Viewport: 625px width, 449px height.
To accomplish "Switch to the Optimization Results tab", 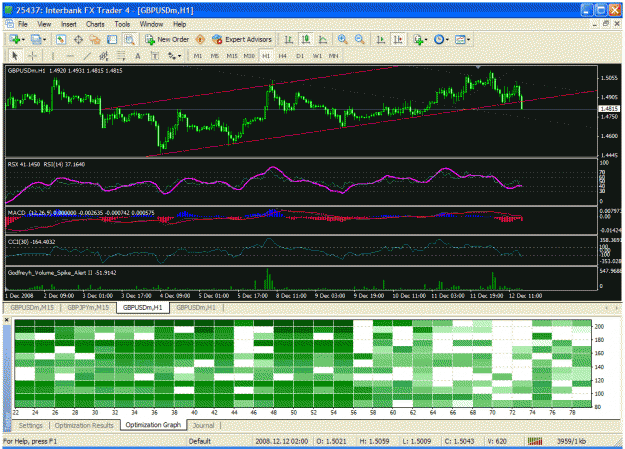I will coord(84,425).
